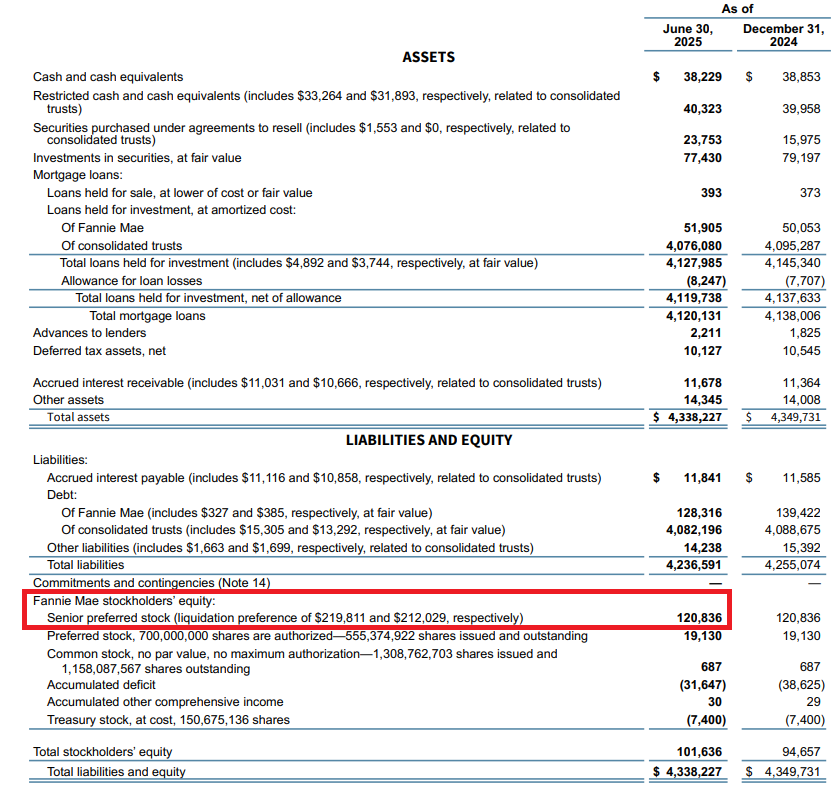Select consolidated trusts loans value 4,095,287

tap(792, 246)
